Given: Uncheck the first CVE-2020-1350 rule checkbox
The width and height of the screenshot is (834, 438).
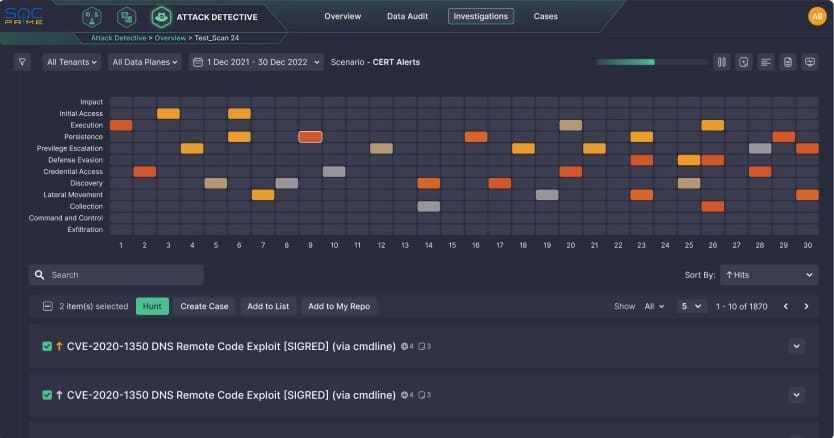Looking at the screenshot, I should click(x=47, y=346).
